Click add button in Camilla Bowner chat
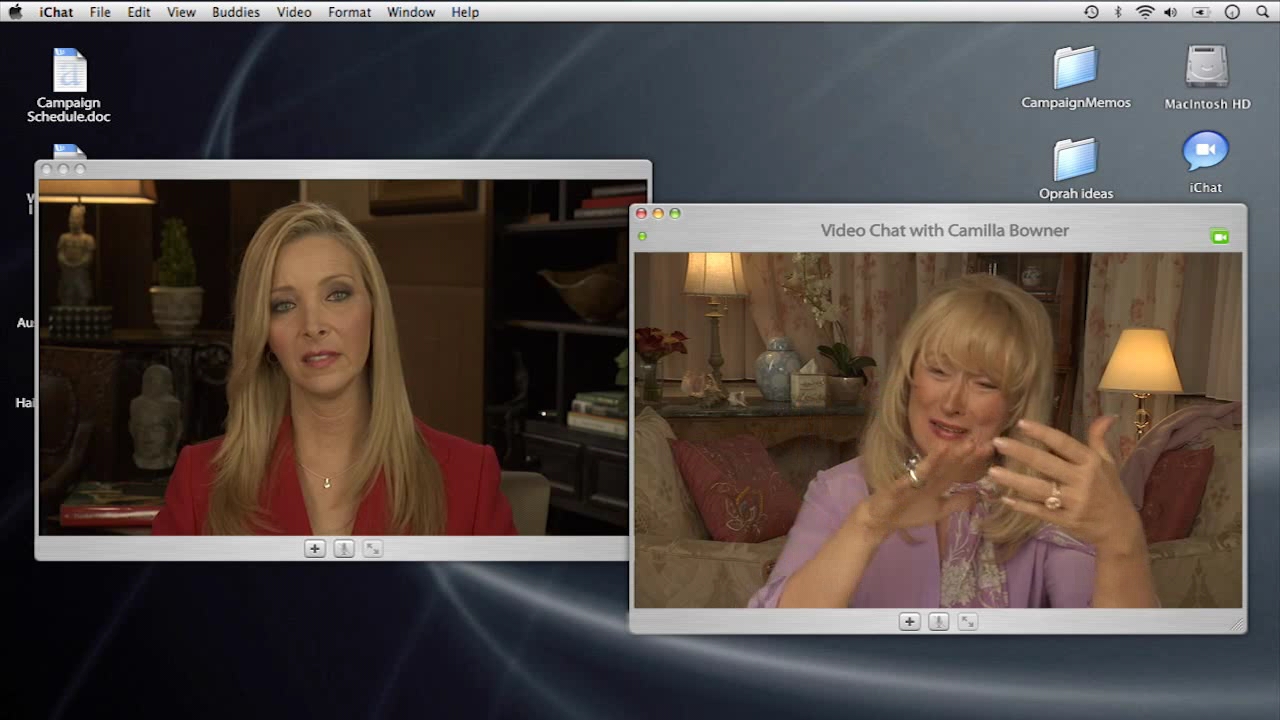 909,622
